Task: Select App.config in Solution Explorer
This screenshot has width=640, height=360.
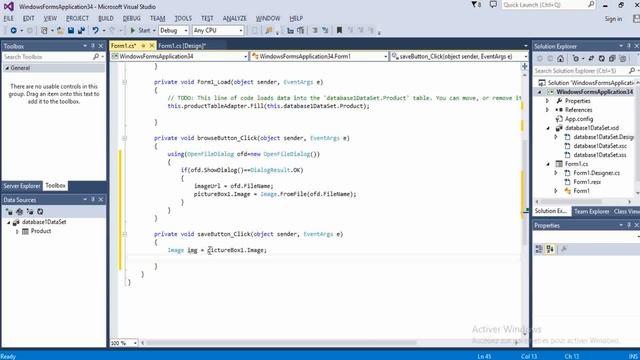Action: tap(579, 119)
